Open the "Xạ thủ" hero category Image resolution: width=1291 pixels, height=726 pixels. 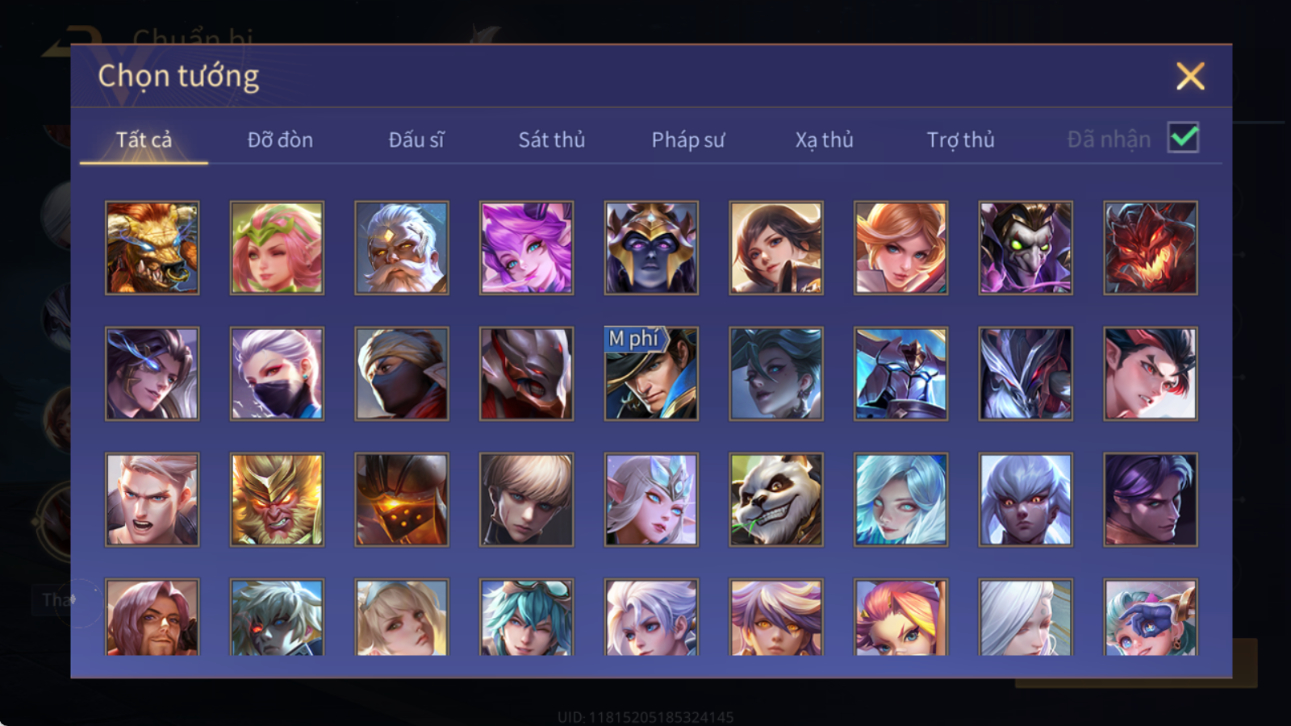pos(824,140)
